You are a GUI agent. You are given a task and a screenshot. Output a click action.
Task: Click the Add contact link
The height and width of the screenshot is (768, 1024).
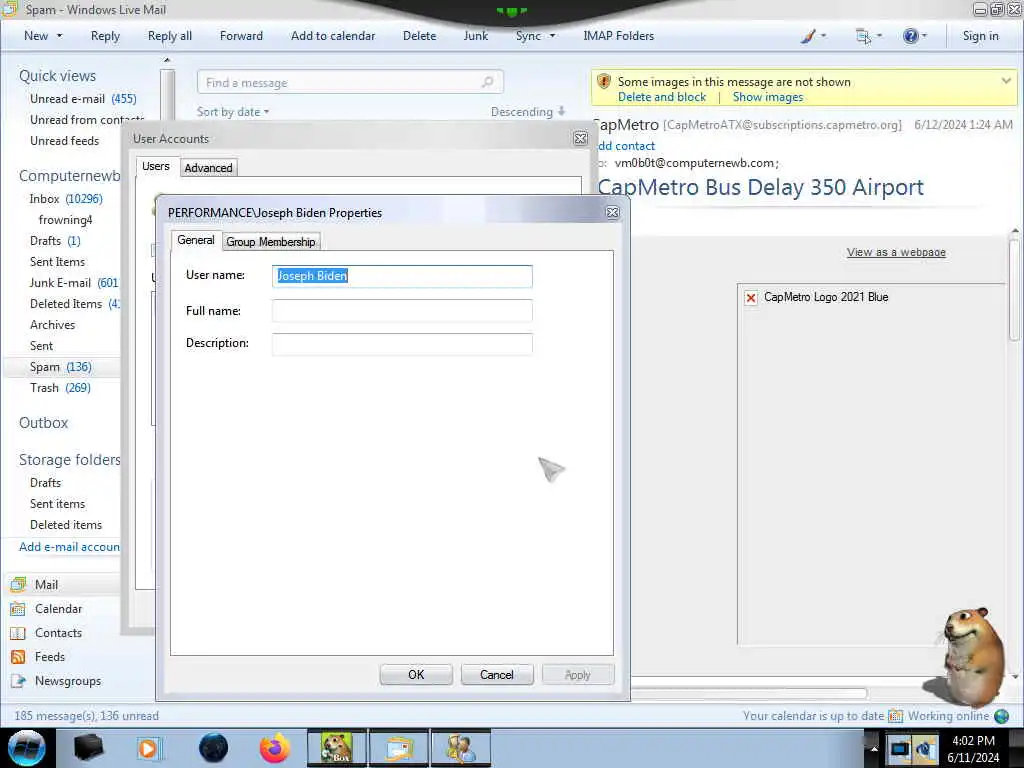click(x=626, y=146)
